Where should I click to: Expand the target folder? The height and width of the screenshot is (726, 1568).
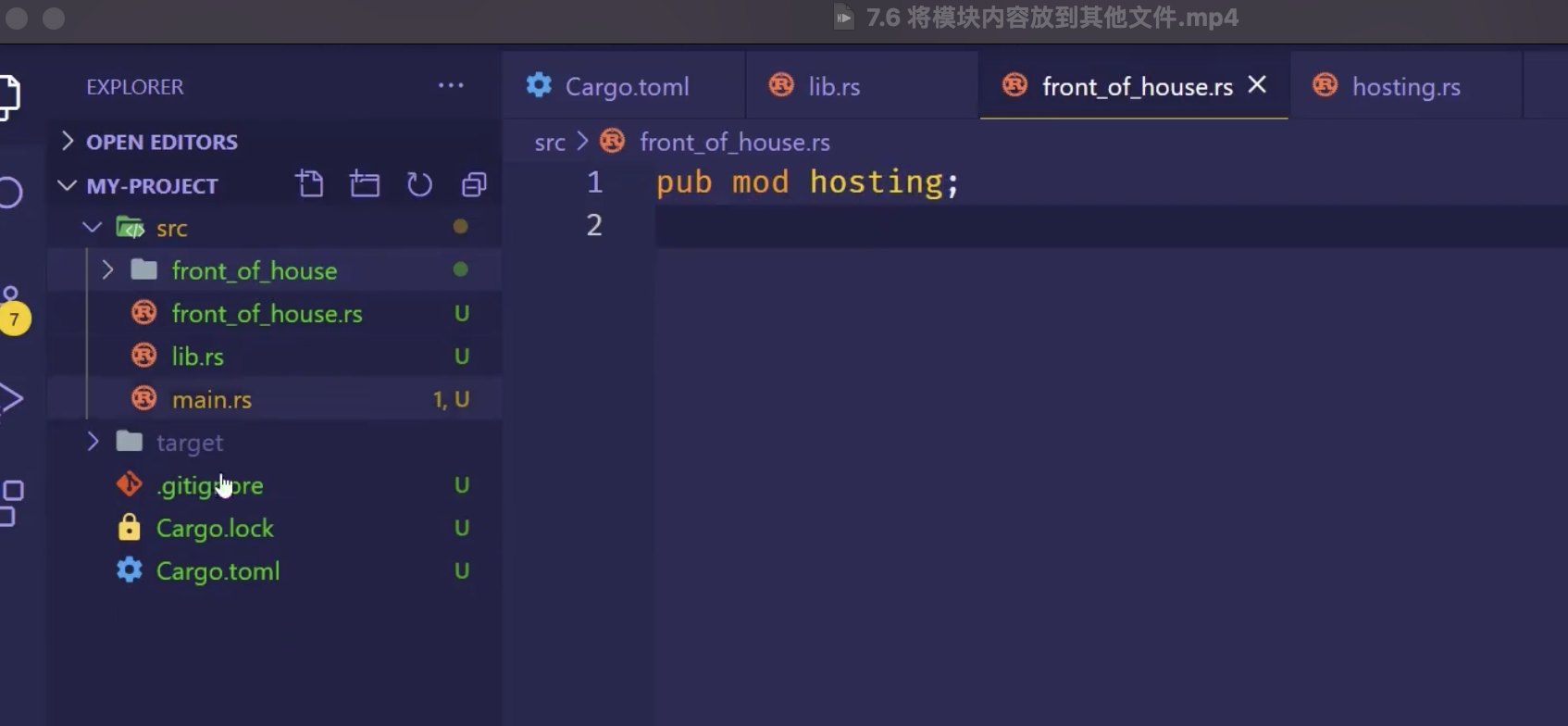click(x=93, y=442)
